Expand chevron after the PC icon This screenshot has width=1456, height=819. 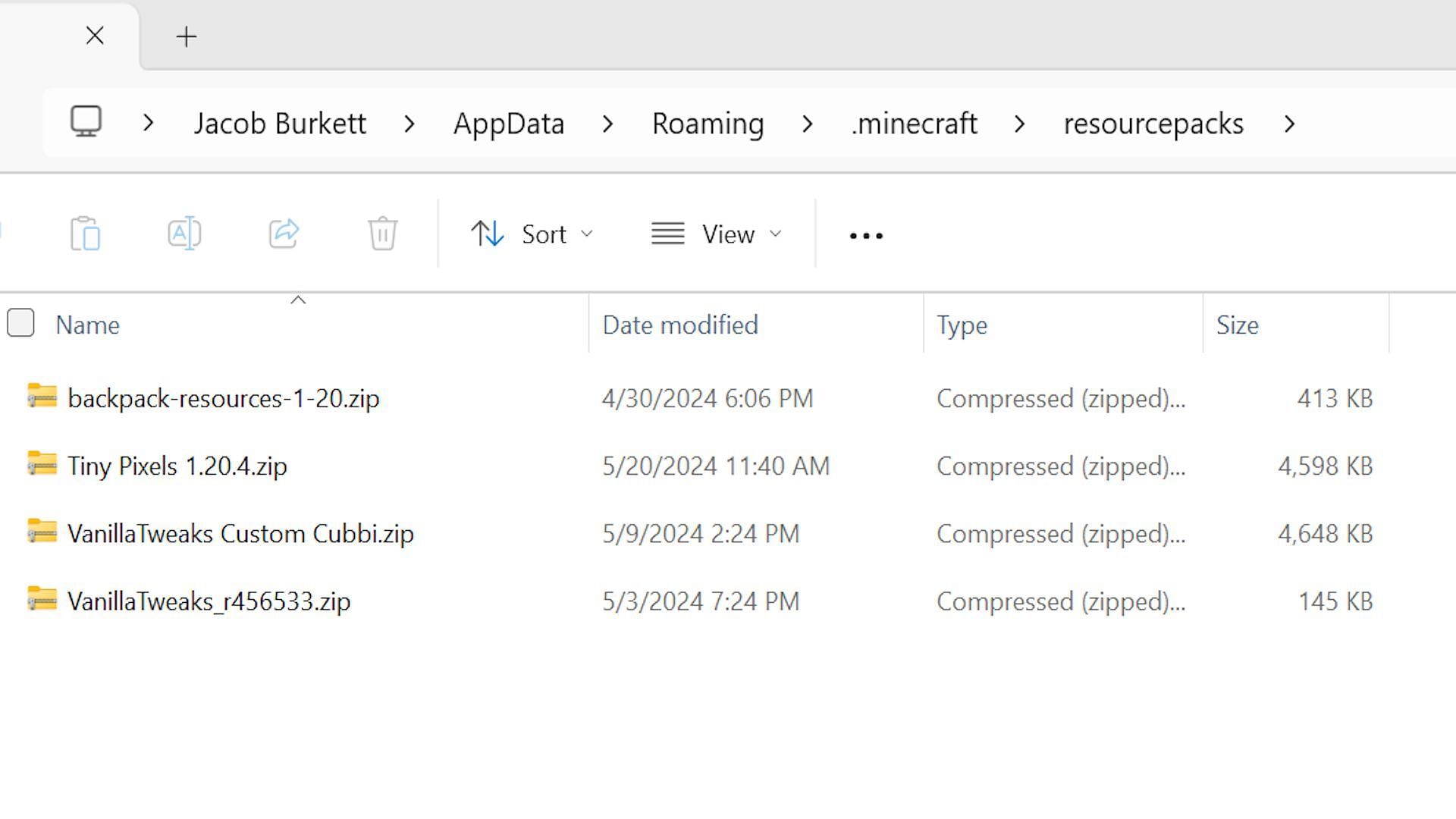pyautogui.click(x=149, y=123)
